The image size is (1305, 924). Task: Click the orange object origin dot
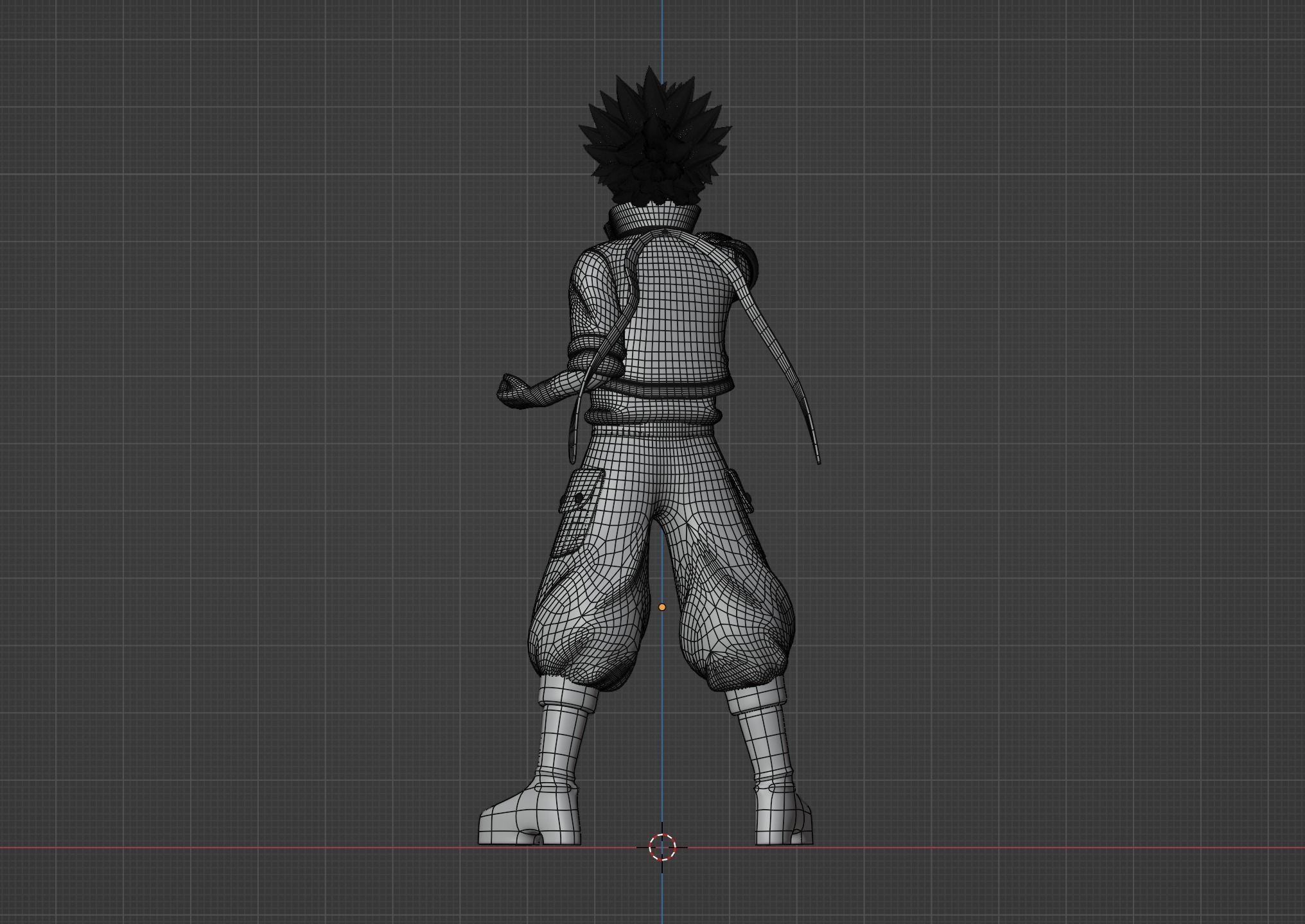point(662,607)
